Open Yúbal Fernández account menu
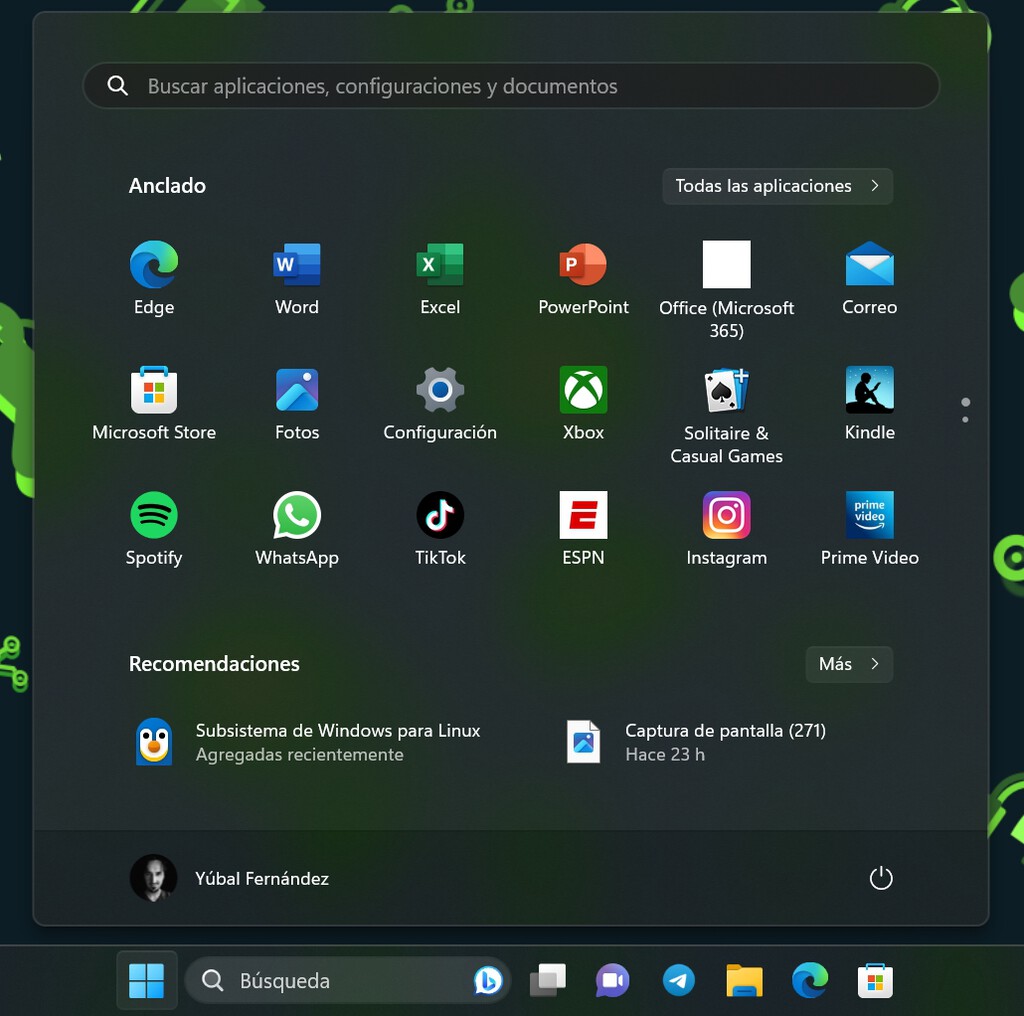The height and width of the screenshot is (1016, 1024). (x=230, y=878)
